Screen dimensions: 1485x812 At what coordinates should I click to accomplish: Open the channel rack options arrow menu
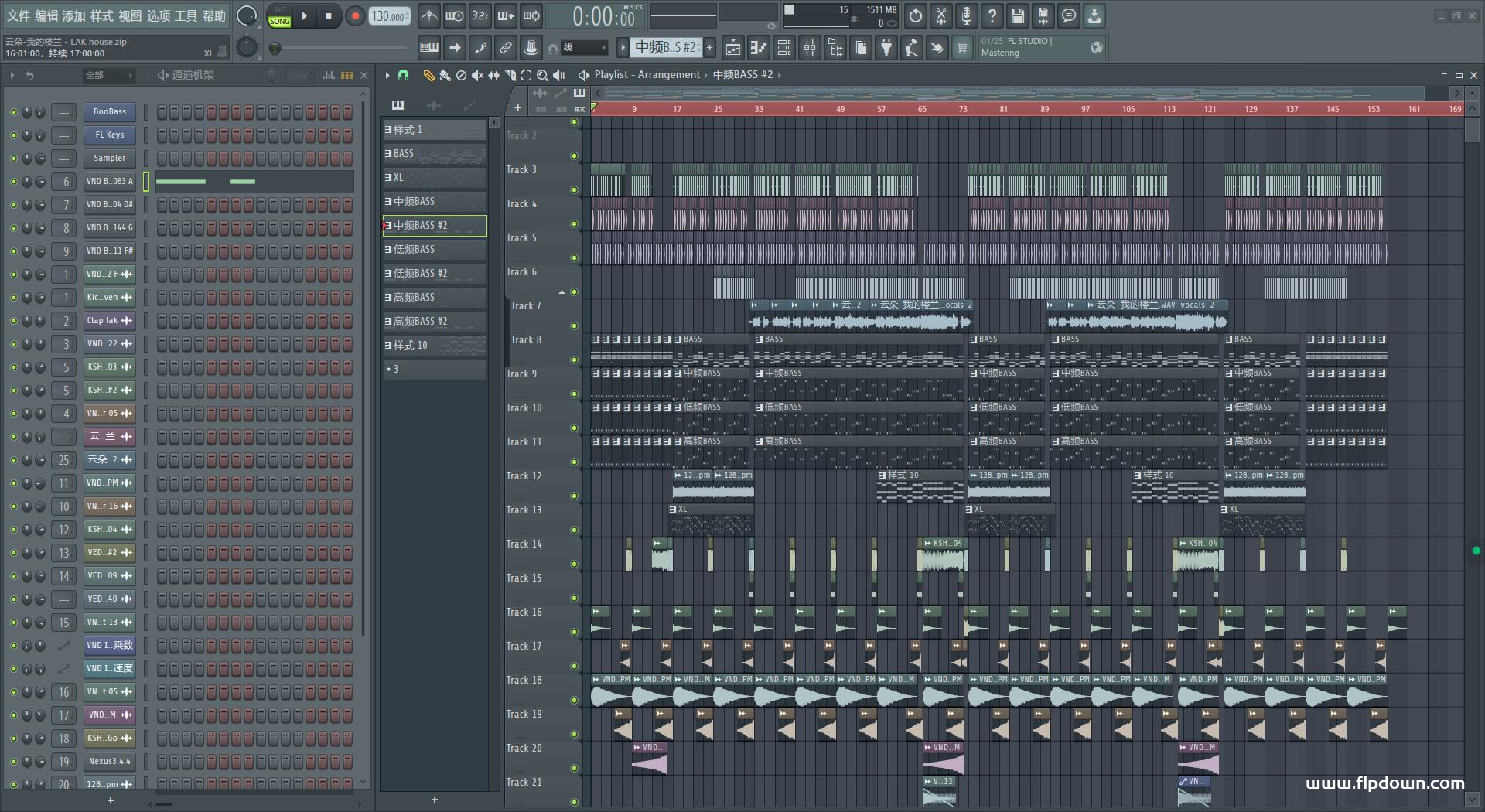tap(12, 75)
